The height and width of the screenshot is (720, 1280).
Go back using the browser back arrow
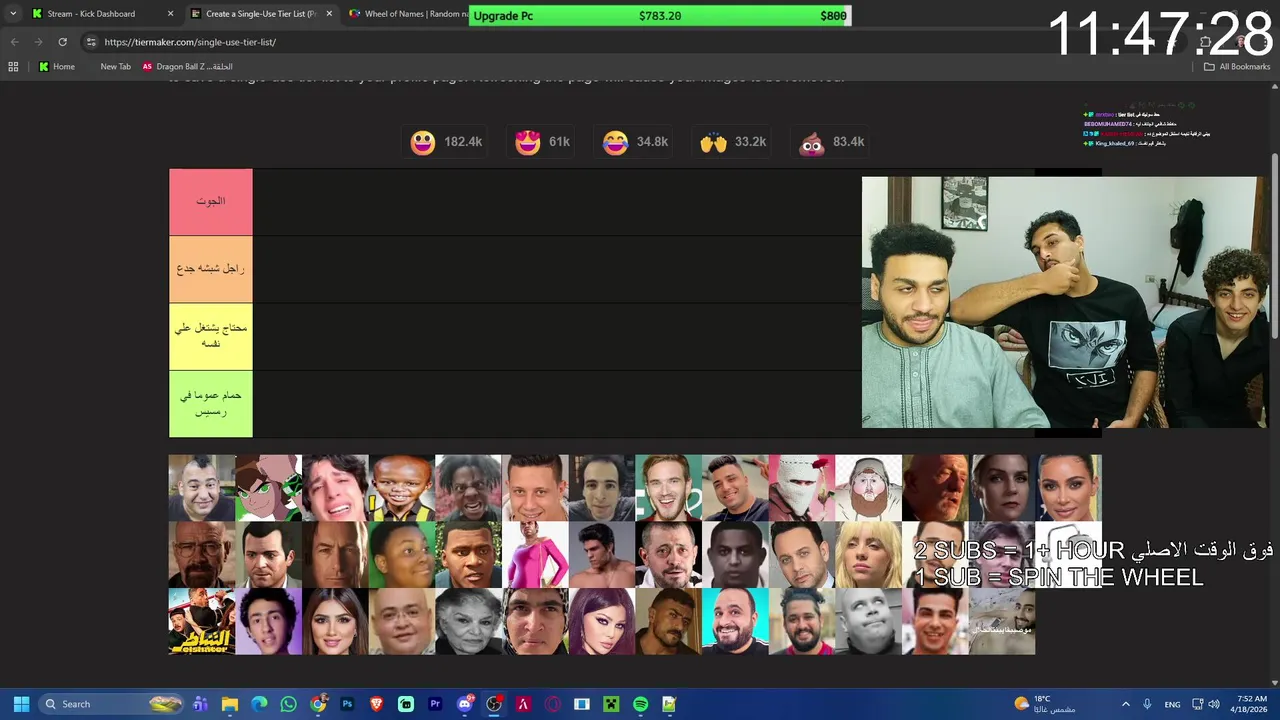(x=14, y=42)
